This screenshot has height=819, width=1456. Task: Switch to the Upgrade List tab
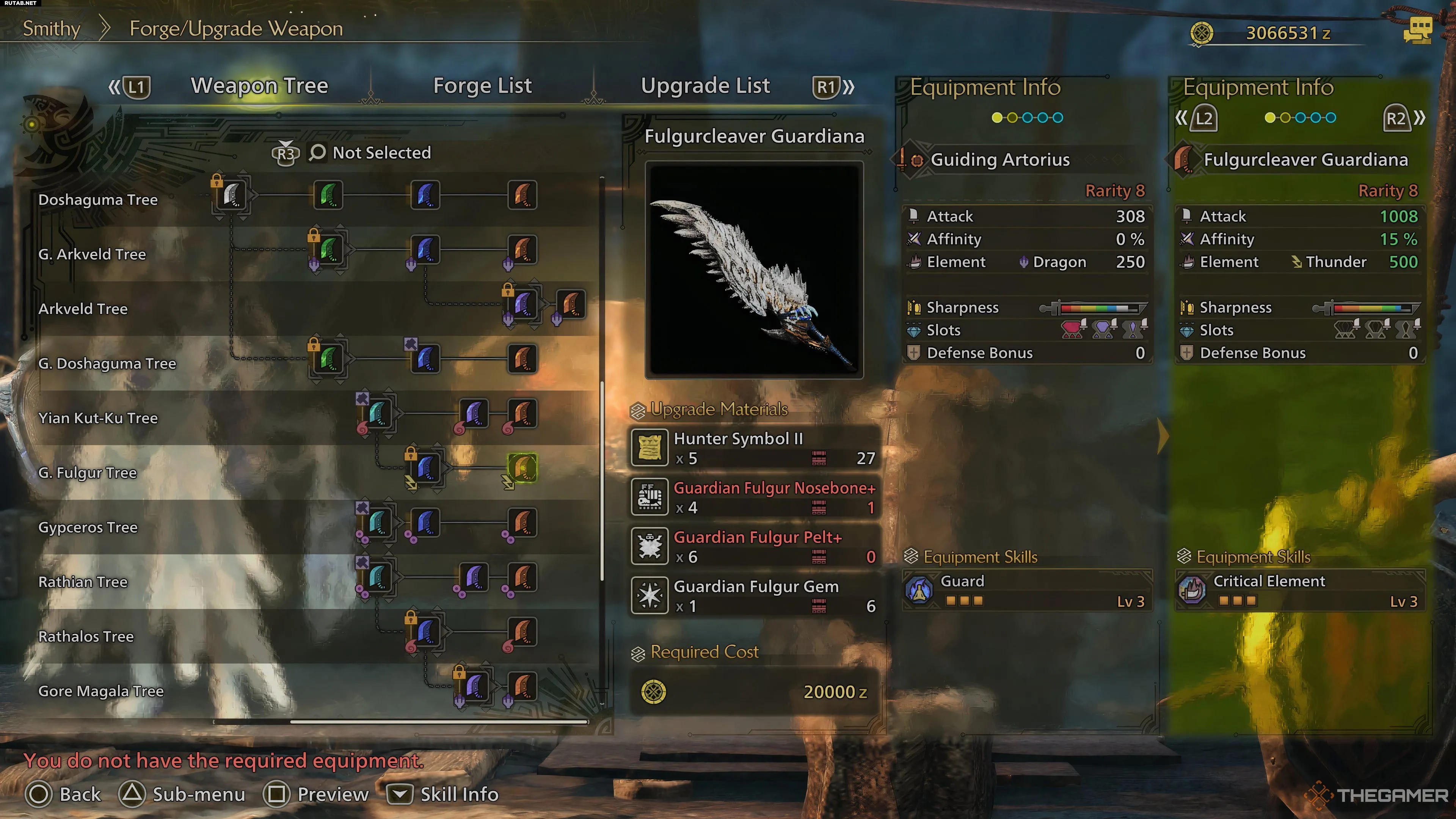pyautogui.click(x=705, y=86)
